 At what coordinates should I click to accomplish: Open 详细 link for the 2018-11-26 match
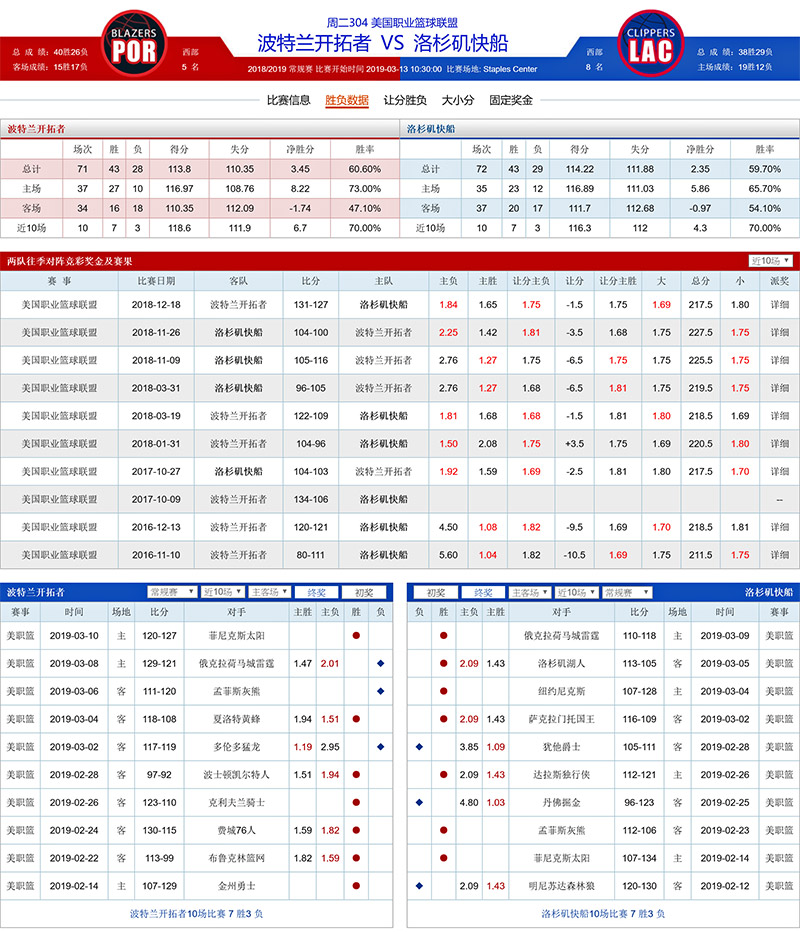click(x=780, y=332)
